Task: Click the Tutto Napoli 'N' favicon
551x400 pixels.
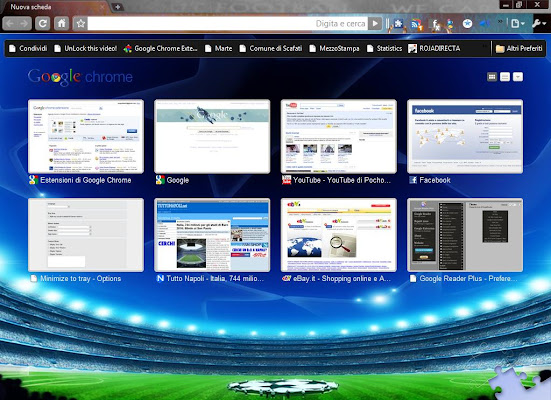Action: click(x=160, y=279)
